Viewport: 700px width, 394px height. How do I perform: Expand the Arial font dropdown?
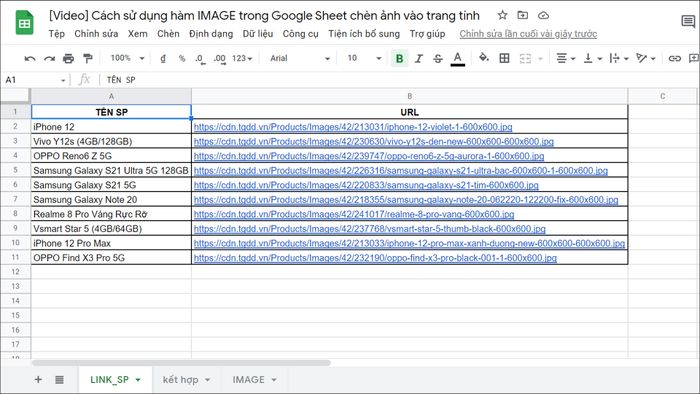[x=300, y=58]
